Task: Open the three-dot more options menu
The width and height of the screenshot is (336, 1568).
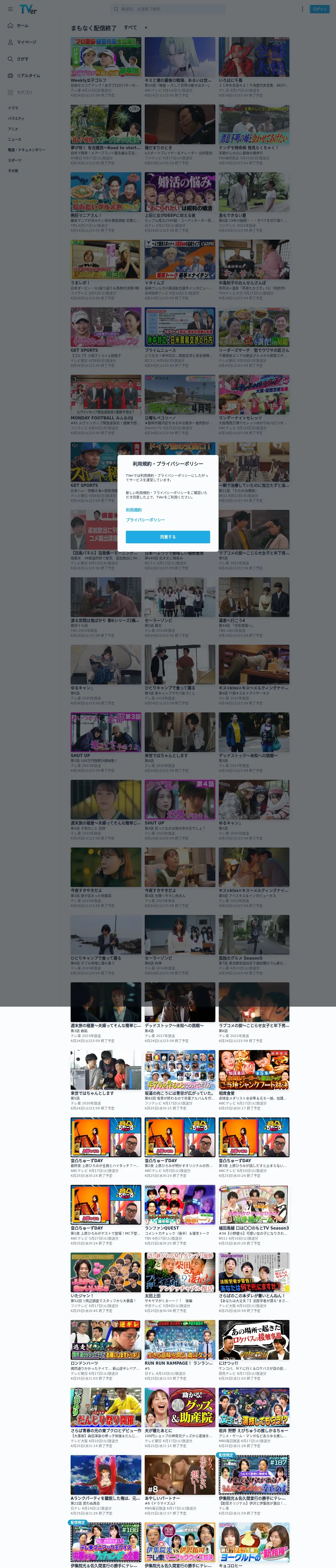Action: [302, 9]
